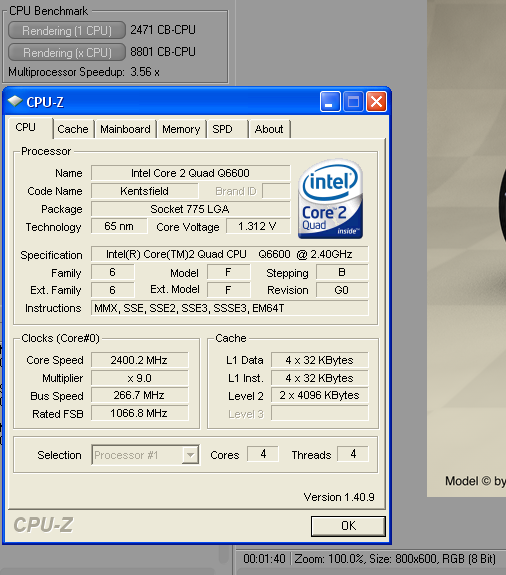Viewport: 506px width, 575px height.
Task: Click the Zoom: 100.0% status bar entry
Action: [x=329, y=559]
